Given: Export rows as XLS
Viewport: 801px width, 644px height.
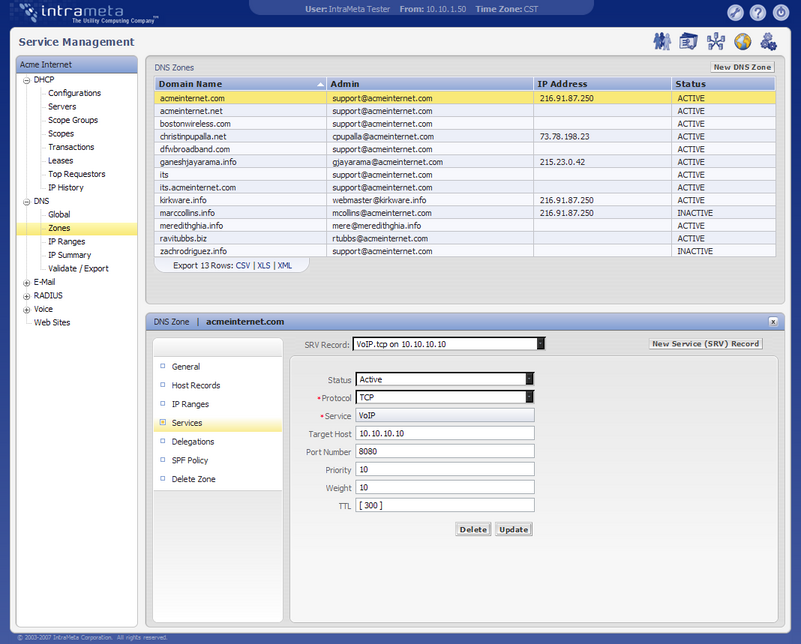Looking at the screenshot, I should tap(264, 266).
